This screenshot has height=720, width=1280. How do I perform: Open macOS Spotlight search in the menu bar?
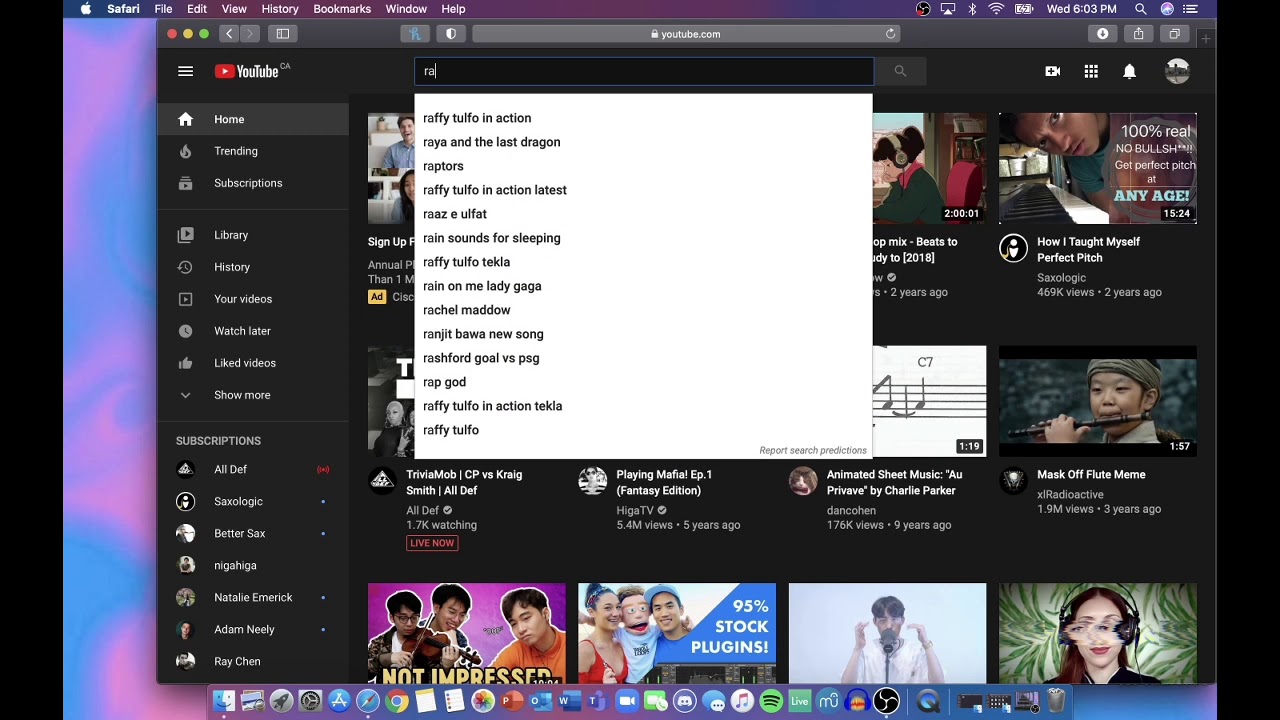coord(1140,9)
